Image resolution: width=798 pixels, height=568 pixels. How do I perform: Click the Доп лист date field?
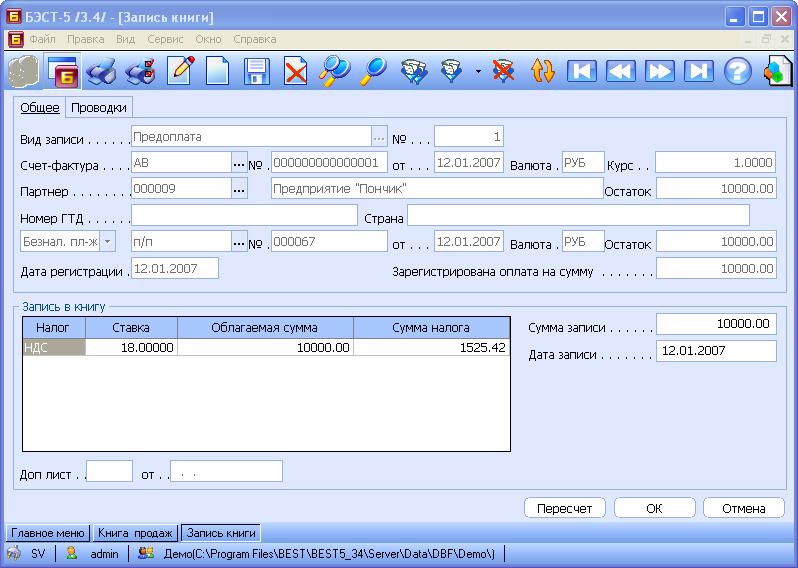[226, 471]
